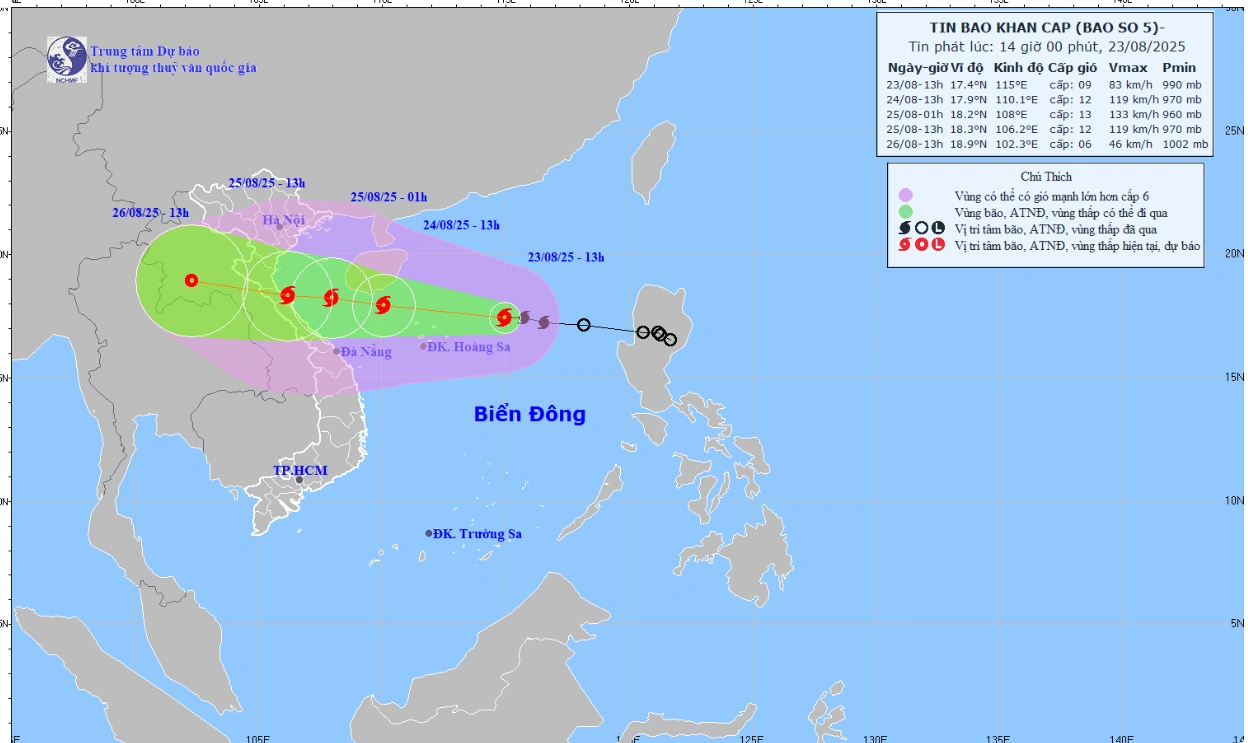Click the 25/08-01h row in forecast table
Viewport: 1248px width, 743px height.
pos(1046,114)
